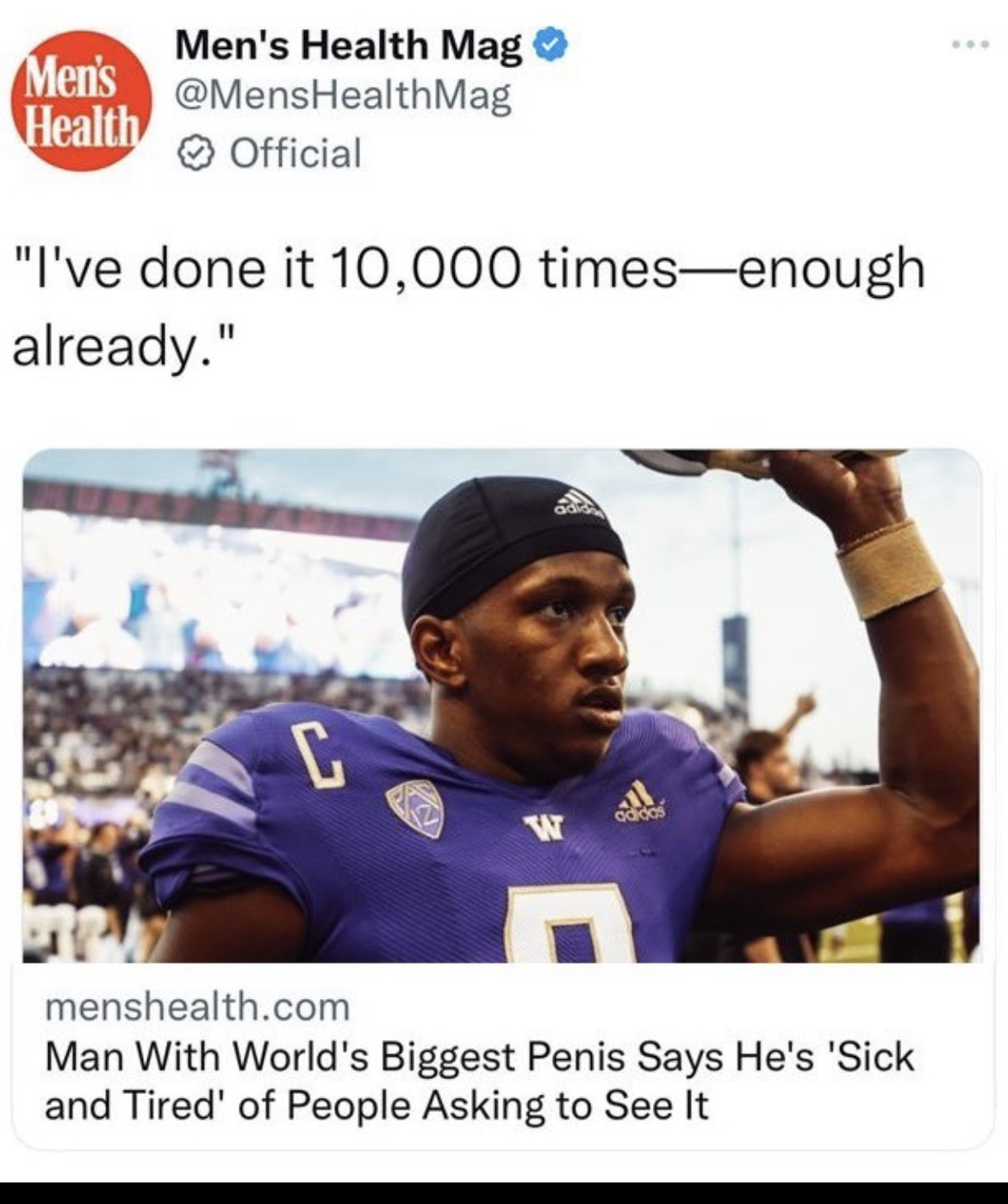This screenshot has height=1204, width=1008.
Task: Click the Official label text
Action: coord(296,154)
